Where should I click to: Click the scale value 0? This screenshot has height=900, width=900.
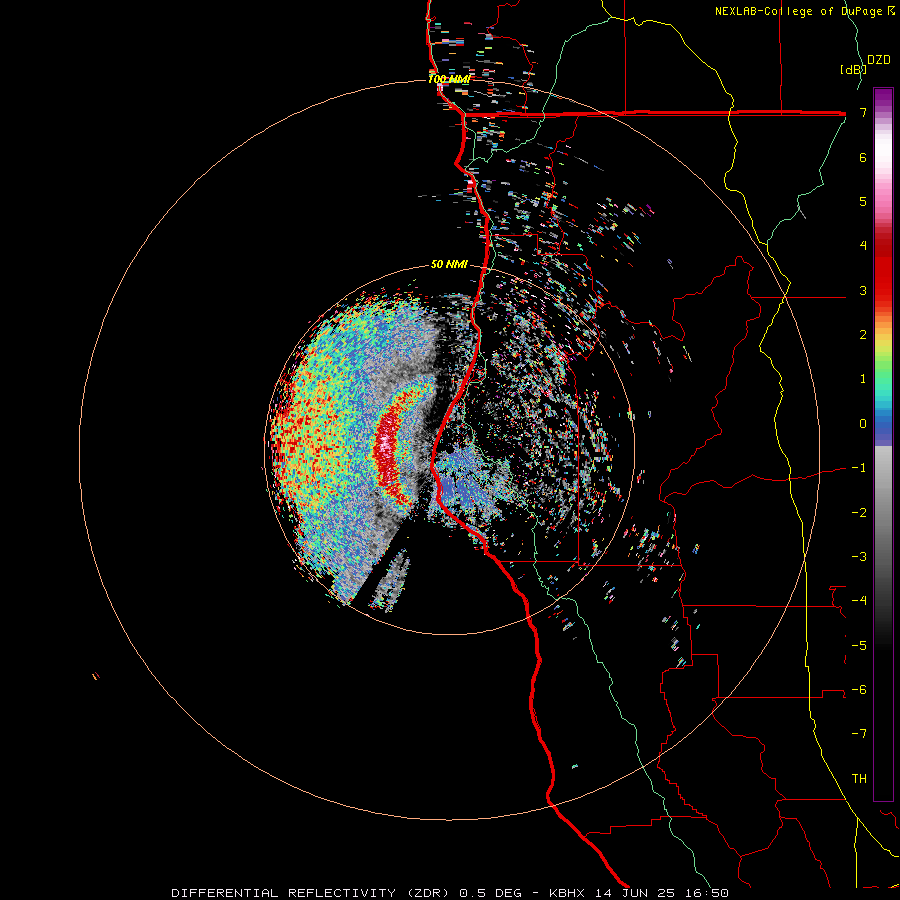(x=863, y=424)
